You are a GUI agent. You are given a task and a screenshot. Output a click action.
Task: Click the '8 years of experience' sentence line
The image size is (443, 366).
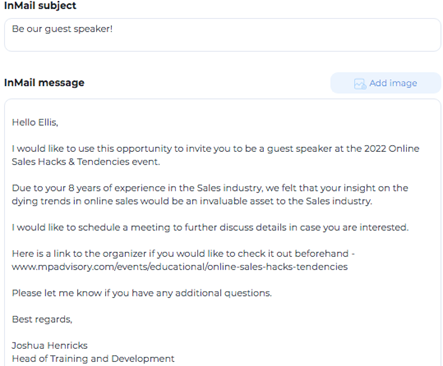(x=210, y=188)
